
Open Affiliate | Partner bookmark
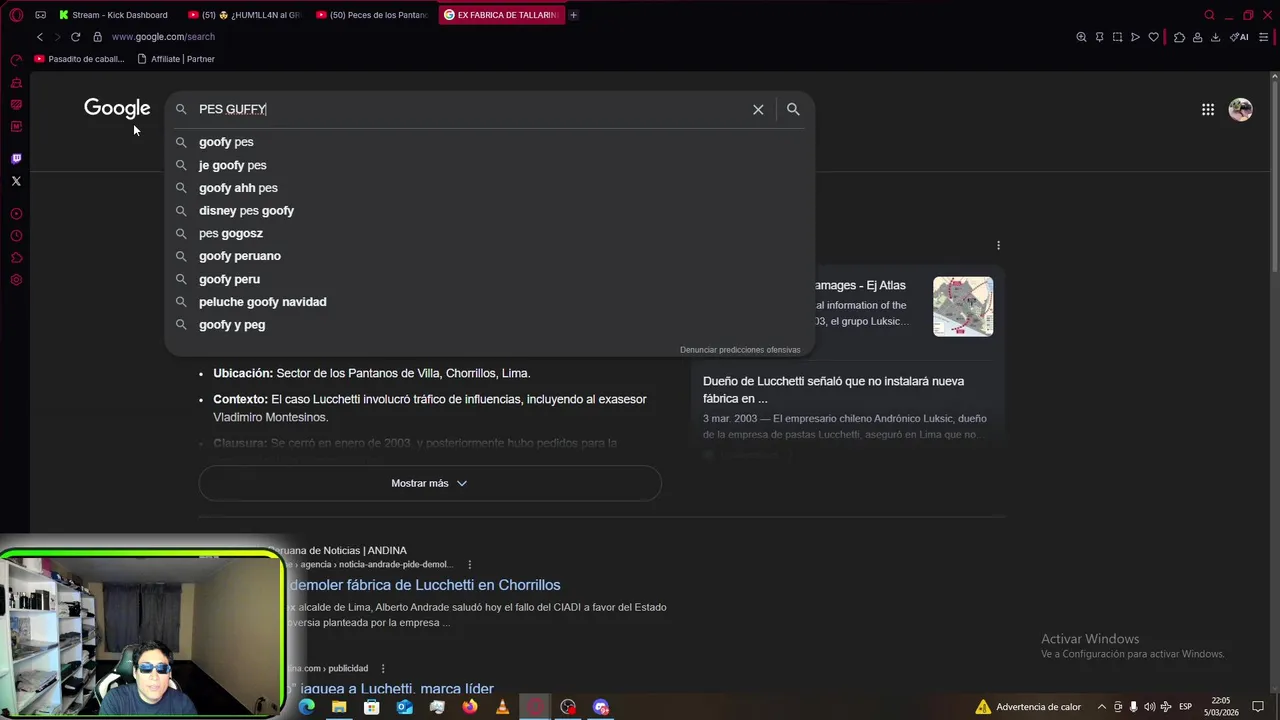[x=176, y=59]
